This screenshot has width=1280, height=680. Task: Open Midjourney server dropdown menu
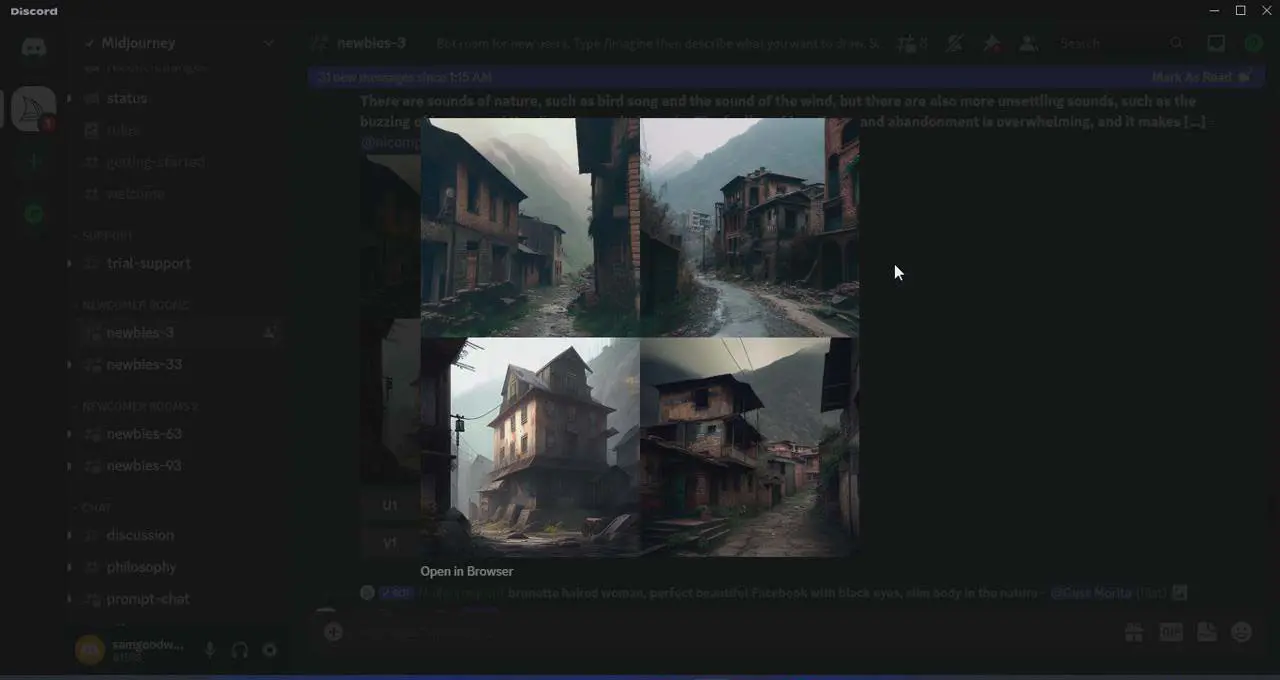[x=268, y=43]
